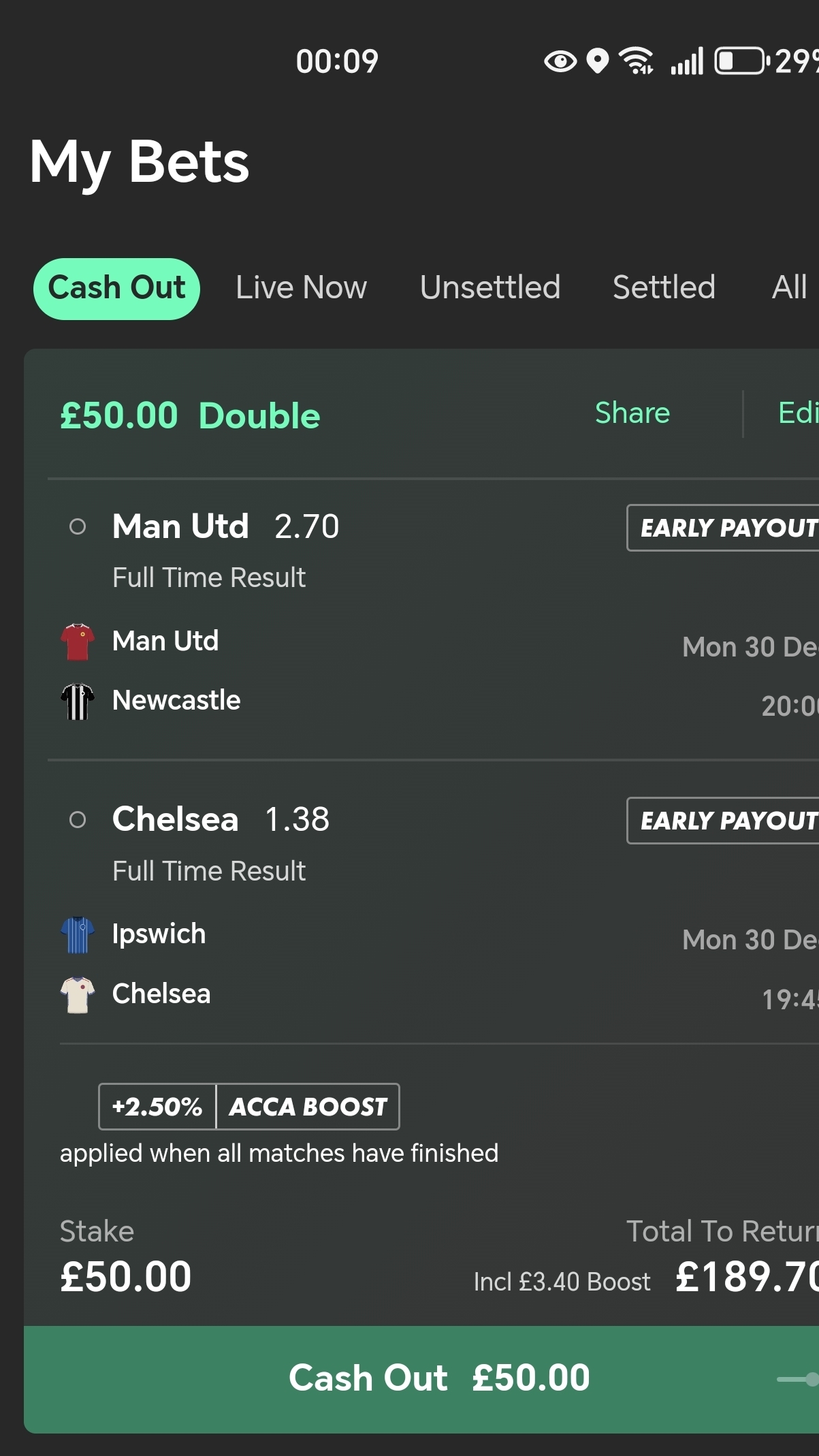Switch to the Live Now tab
Viewport: 819px width, 1456px height.
[x=301, y=288]
